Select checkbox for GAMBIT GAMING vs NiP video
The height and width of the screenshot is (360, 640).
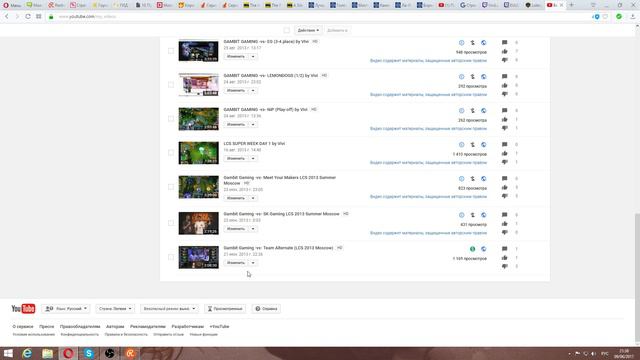click(x=171, y=119)
